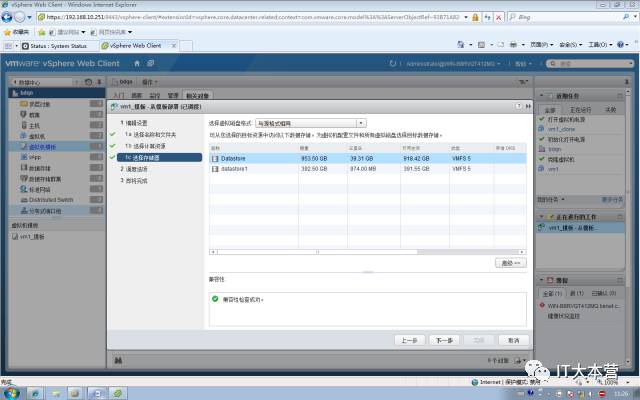
Task: Click the 上一步 back button
Action: coord(410,340)
